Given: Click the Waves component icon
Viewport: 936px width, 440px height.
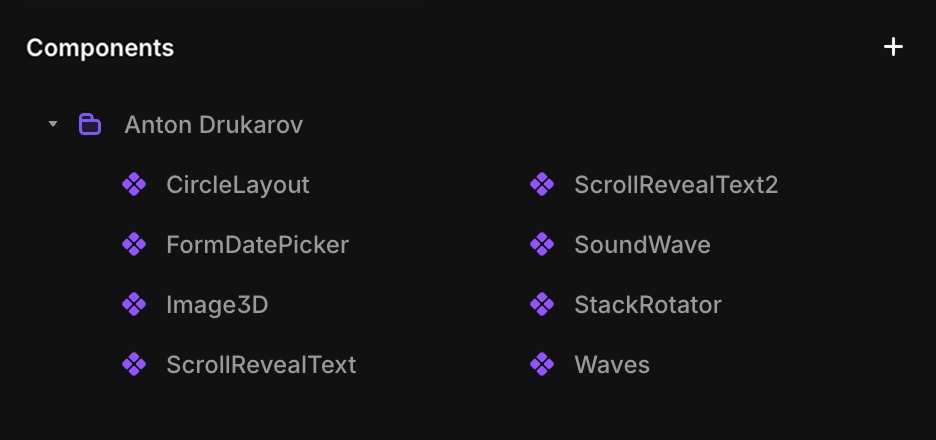Looking at the screenshot, I should pyautogui.click(x=542, y=365).
